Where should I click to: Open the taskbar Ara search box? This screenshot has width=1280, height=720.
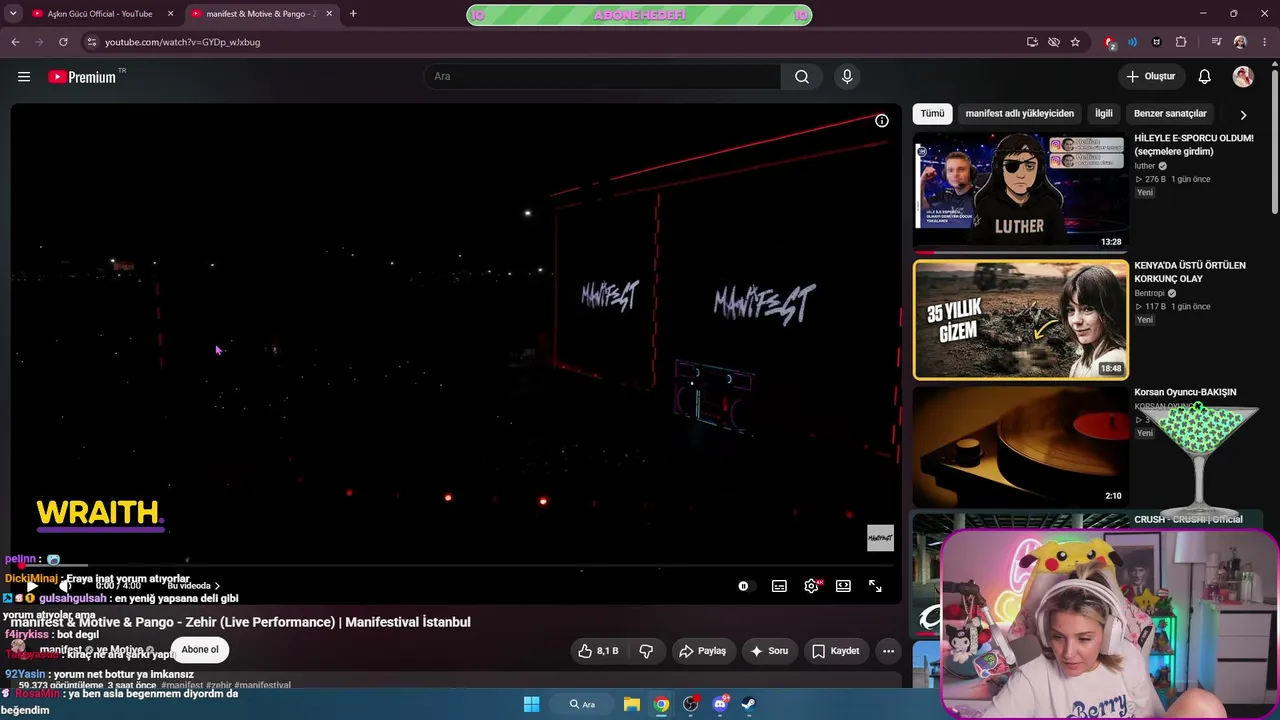(x=582, y=704)
